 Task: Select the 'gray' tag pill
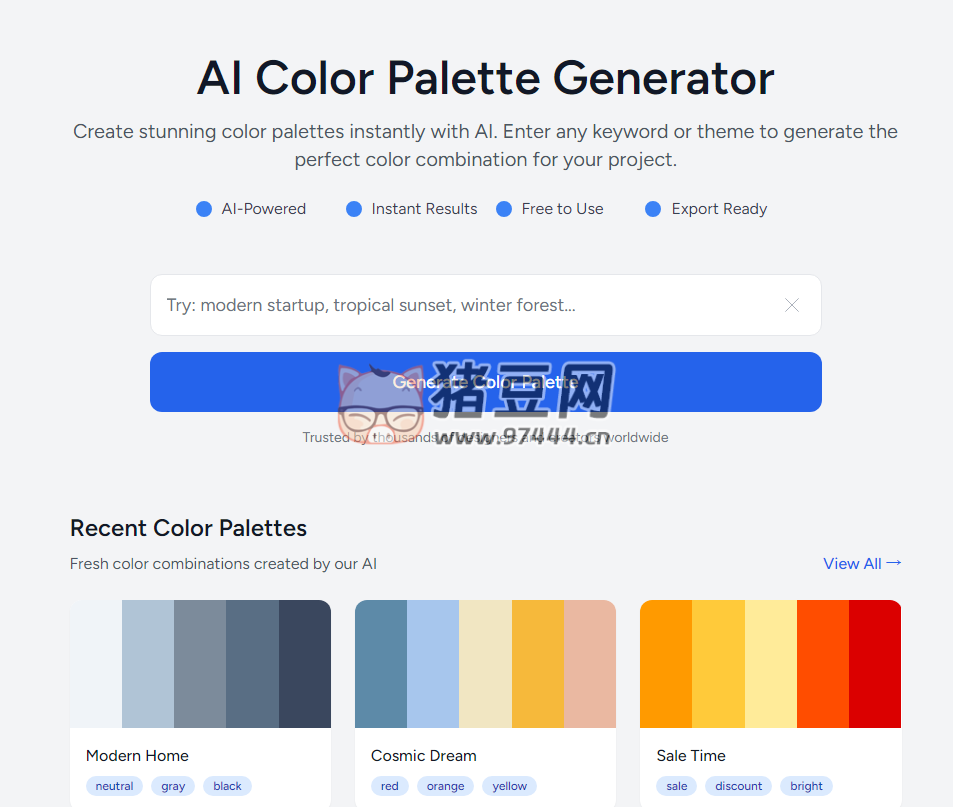click(172, 786)
